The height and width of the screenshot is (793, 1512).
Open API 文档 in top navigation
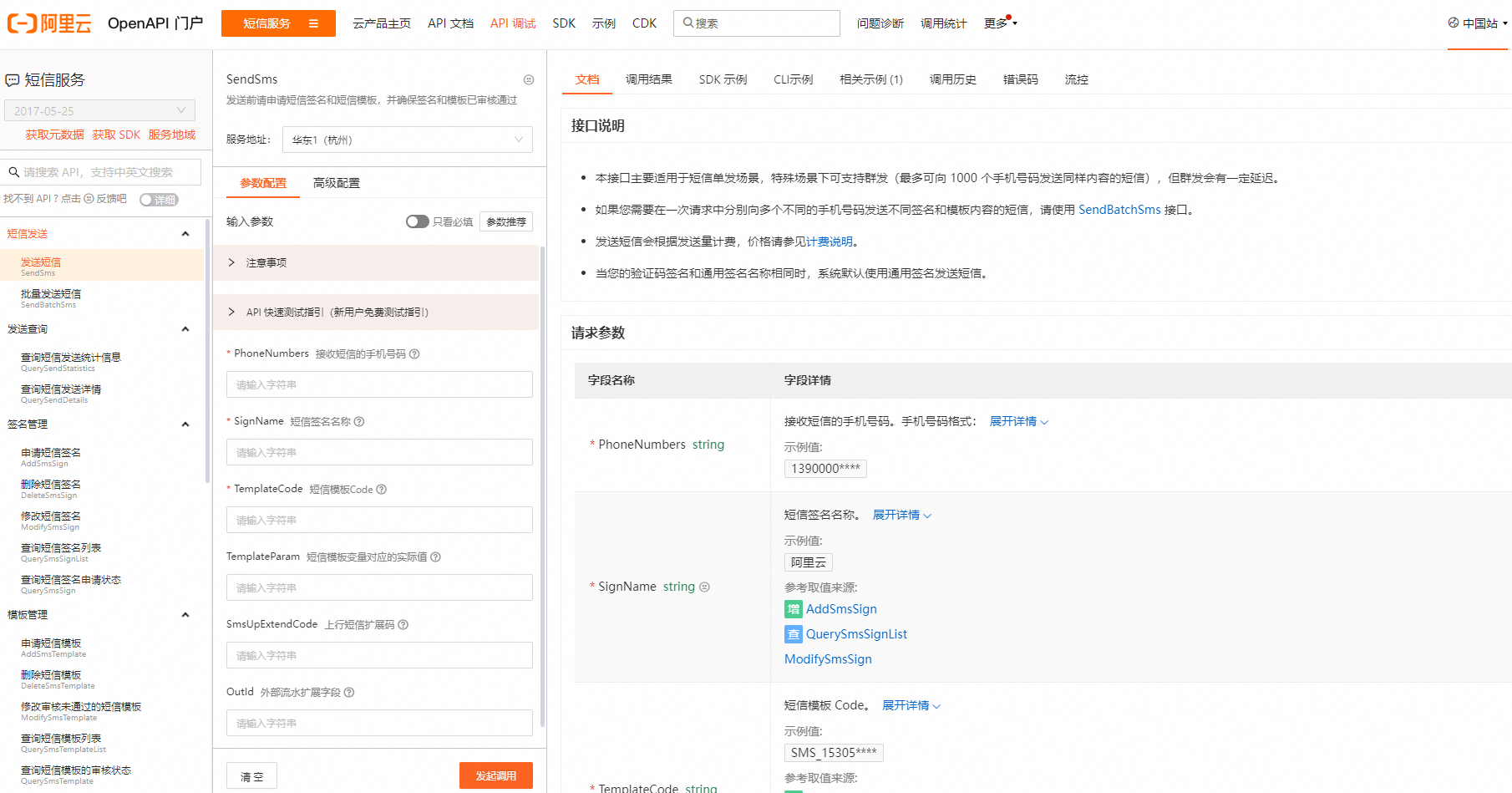450,23
